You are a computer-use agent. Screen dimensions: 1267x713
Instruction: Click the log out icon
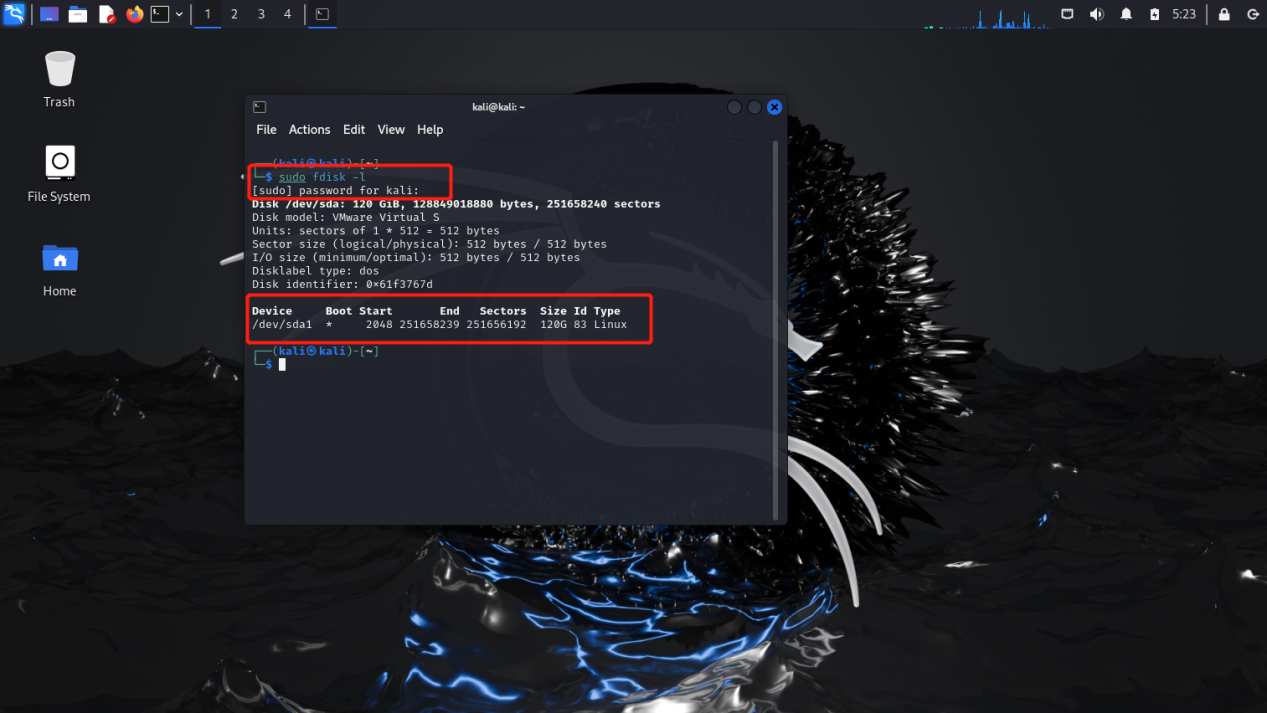1253,14
